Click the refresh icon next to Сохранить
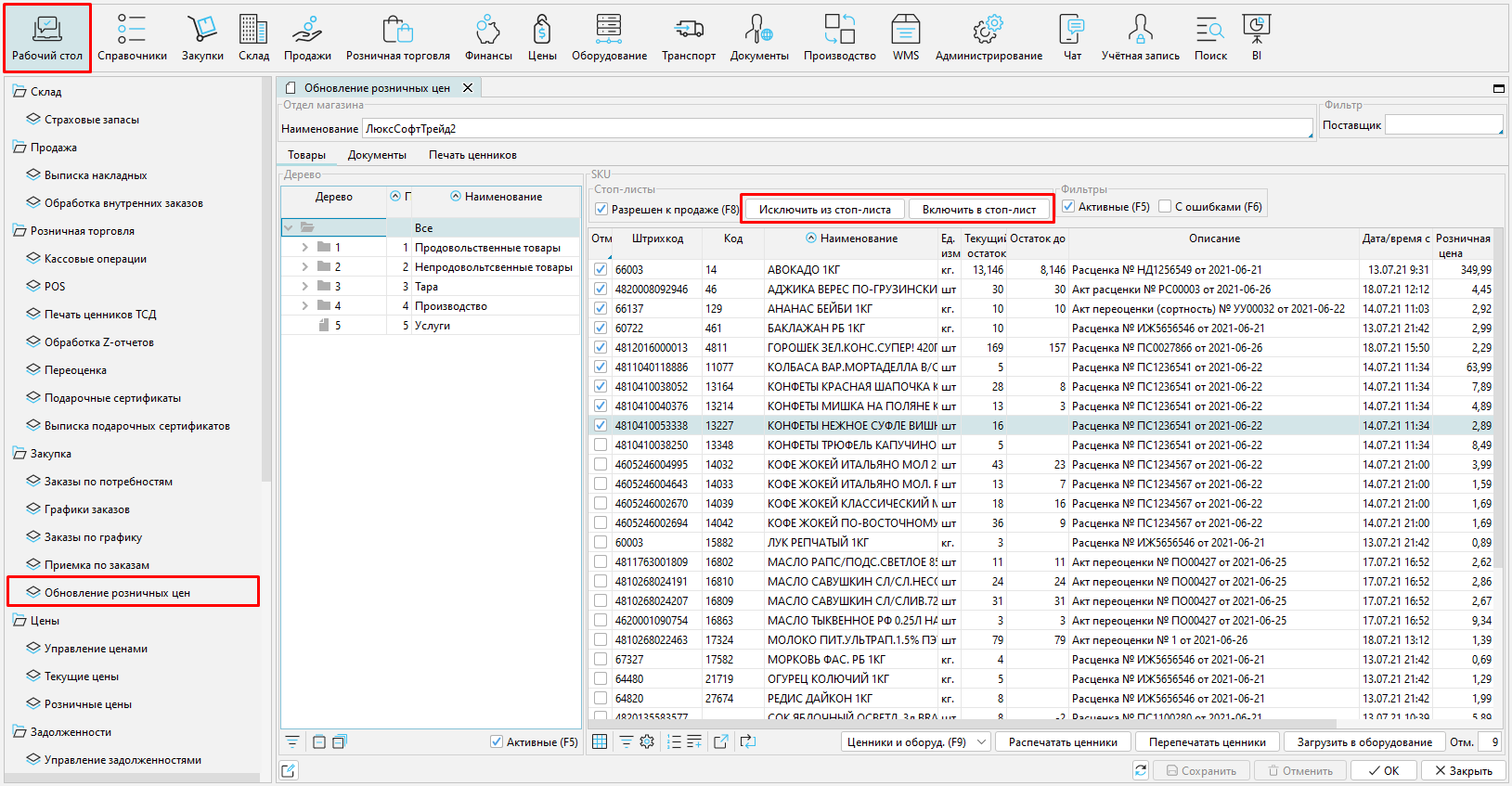 tap(1141, 770)
